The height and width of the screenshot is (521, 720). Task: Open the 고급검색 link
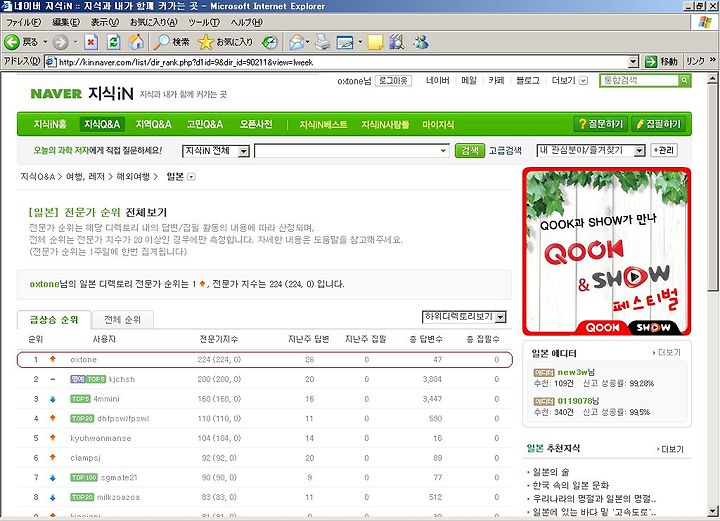pyautogui.click(x=505, y=151)
